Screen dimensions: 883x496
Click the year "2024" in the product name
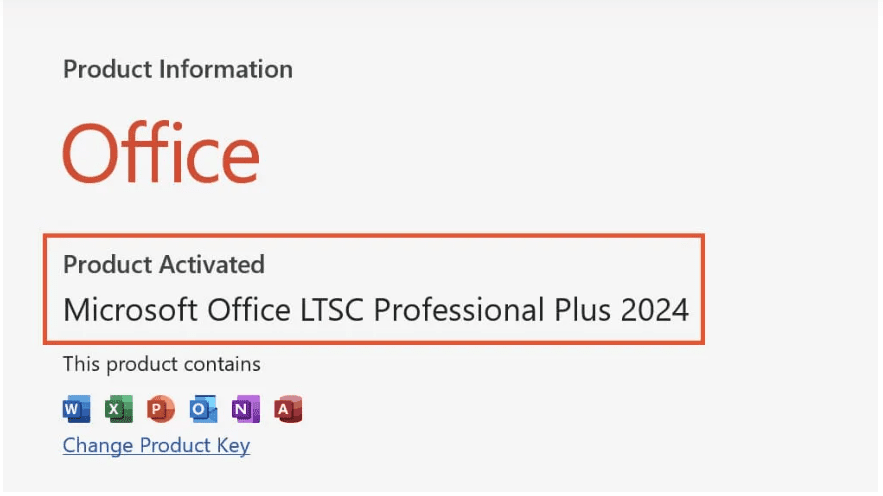coord(654,309)
